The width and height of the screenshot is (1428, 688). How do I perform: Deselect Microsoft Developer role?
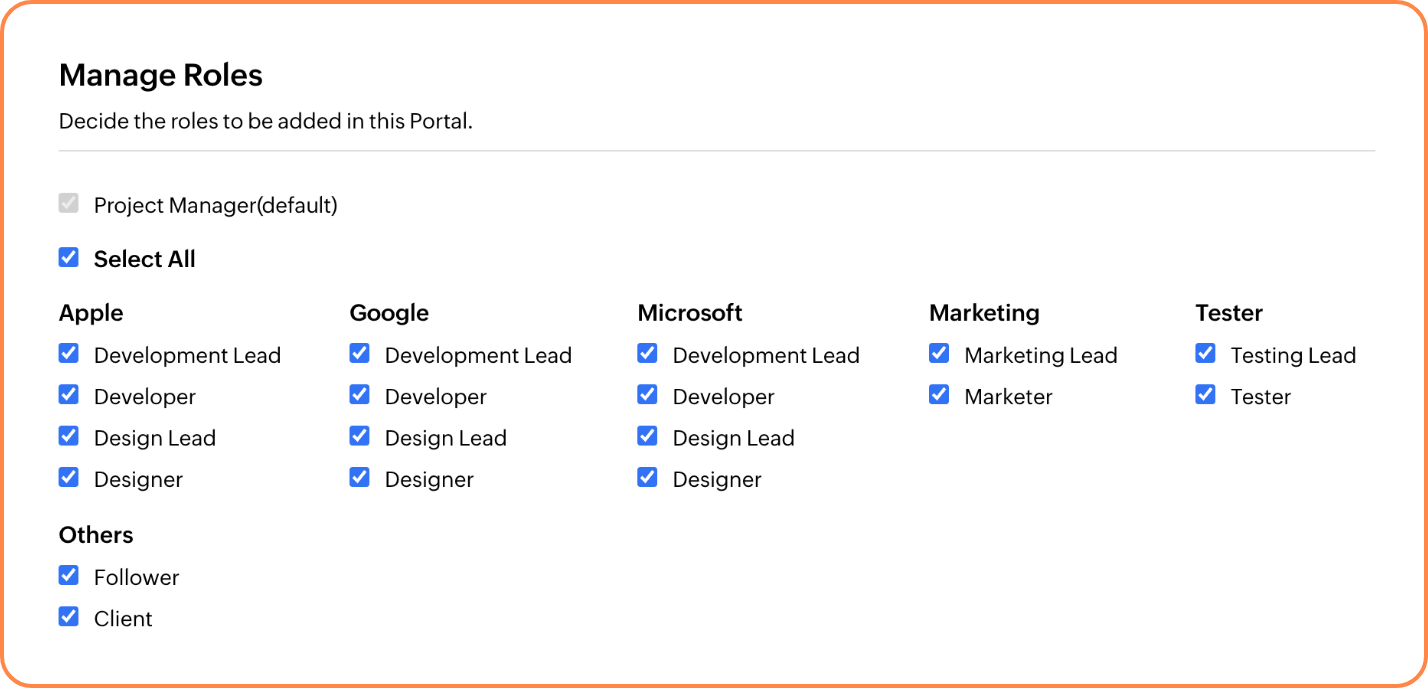(648, 395)
